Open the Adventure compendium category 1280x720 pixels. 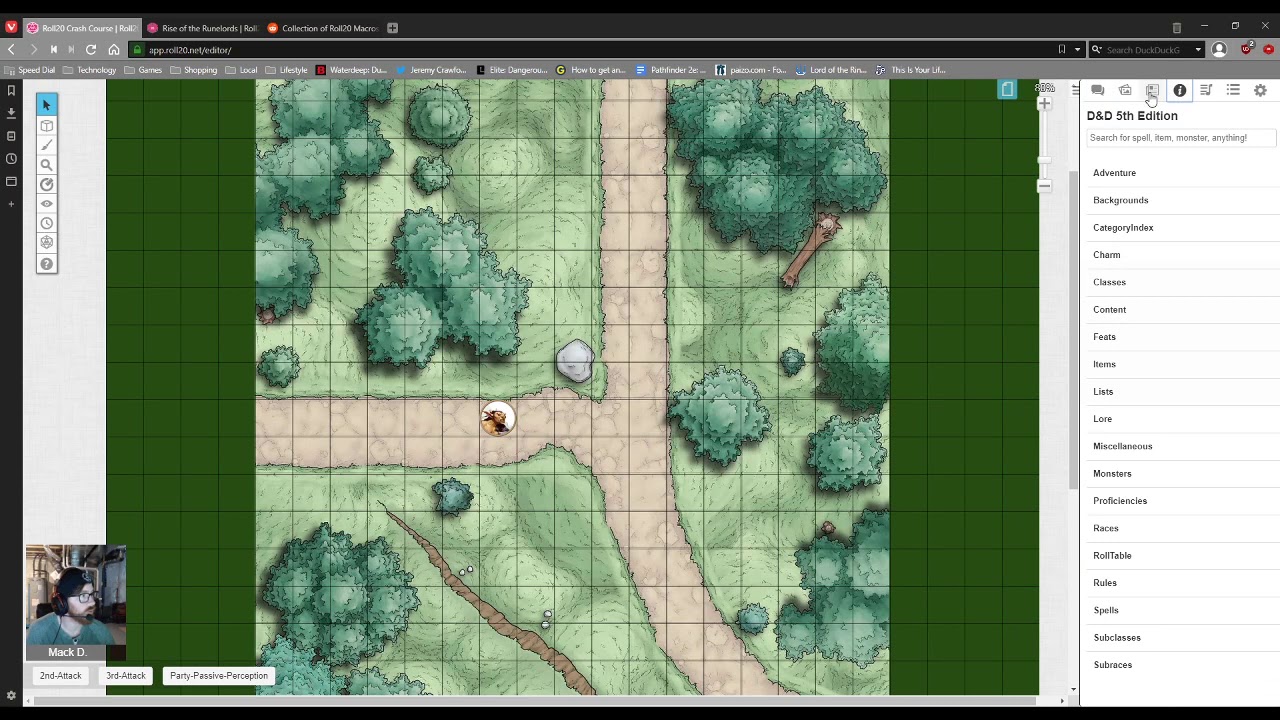click(x=1114, y=173)
